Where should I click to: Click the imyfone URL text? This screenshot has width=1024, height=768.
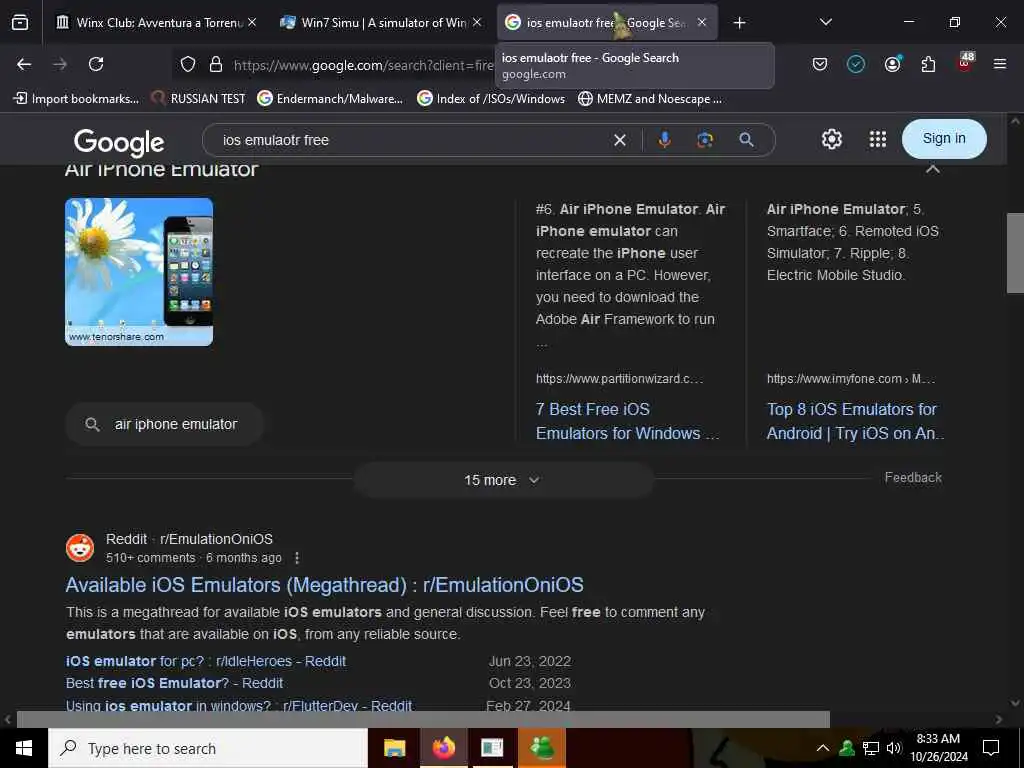[x=851, y=379]
